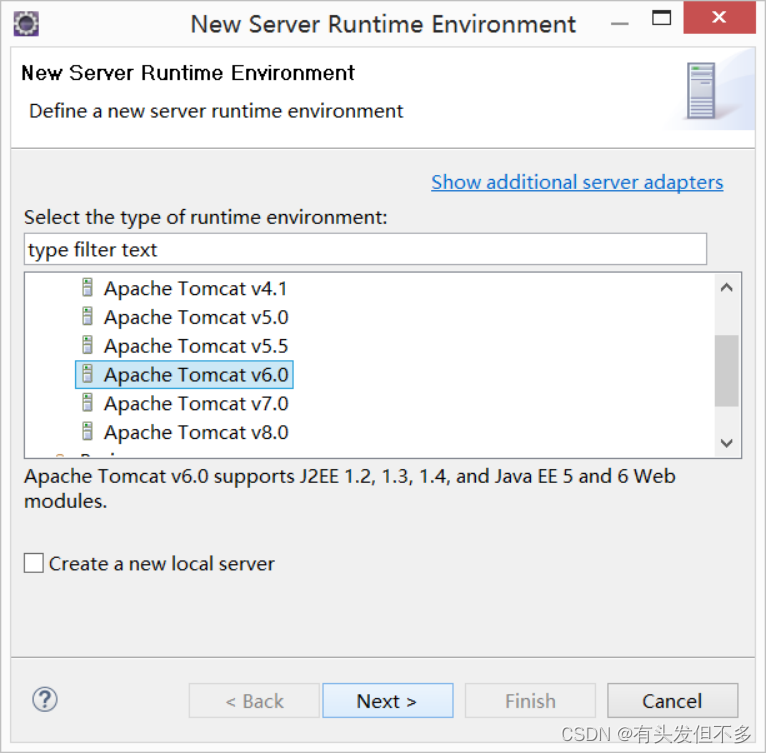The image size is (767, 753).
Task: Focus the type filter text field
Action: click(365, 250)
